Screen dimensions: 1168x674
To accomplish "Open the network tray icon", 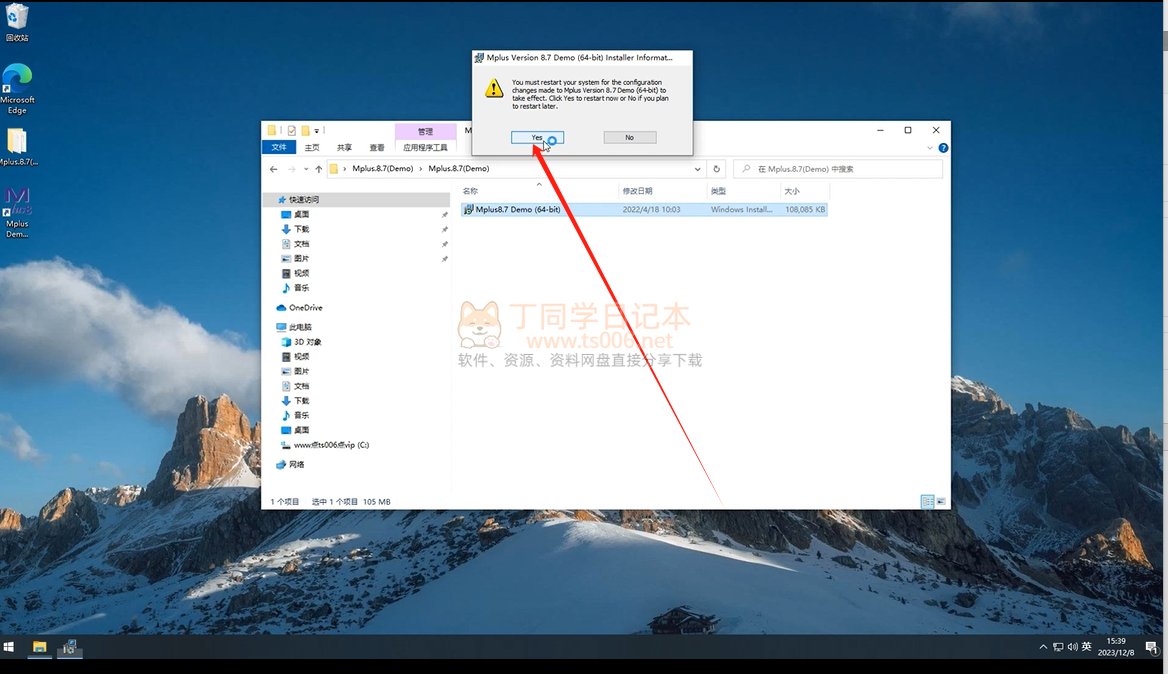I will [1058, 646].
